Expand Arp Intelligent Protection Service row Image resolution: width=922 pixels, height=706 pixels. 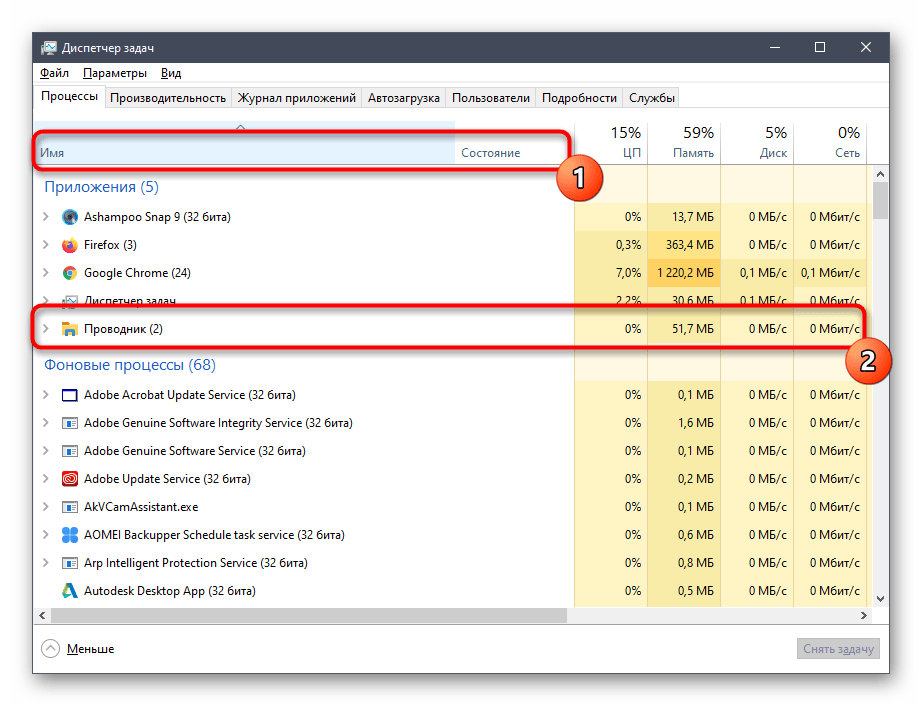pos(46,563)
